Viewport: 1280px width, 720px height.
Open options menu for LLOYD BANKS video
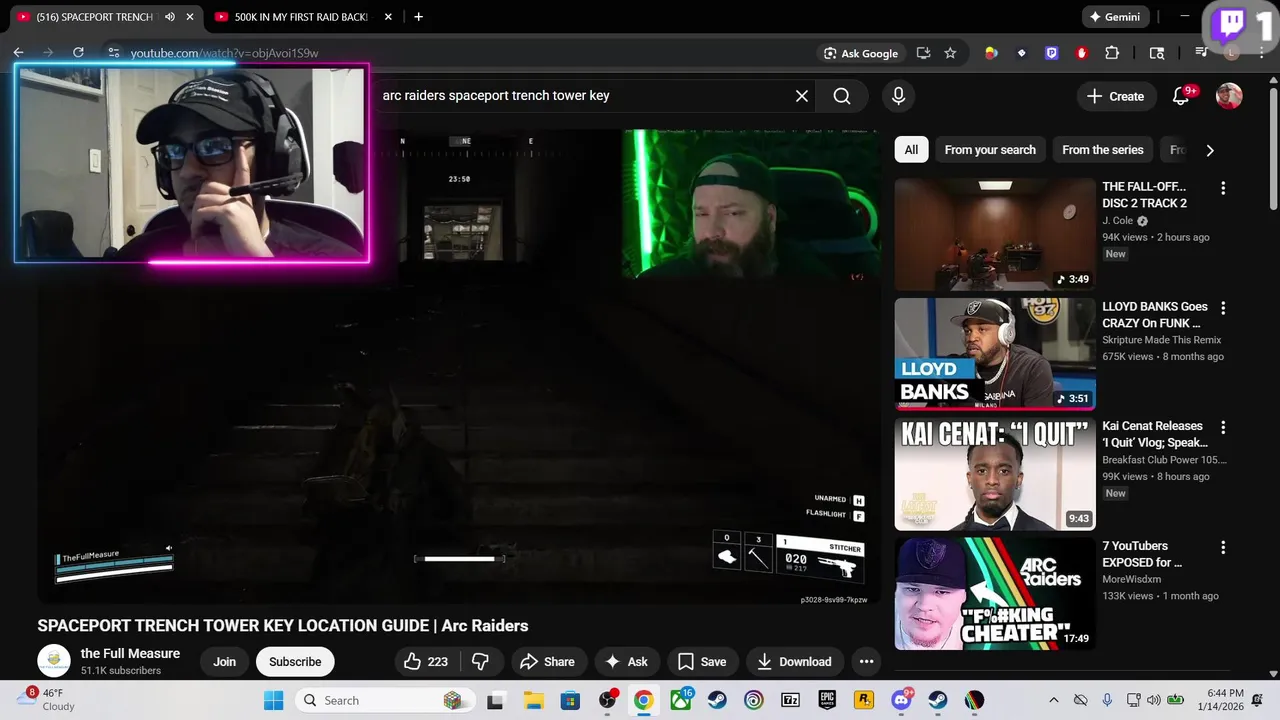1222,308
